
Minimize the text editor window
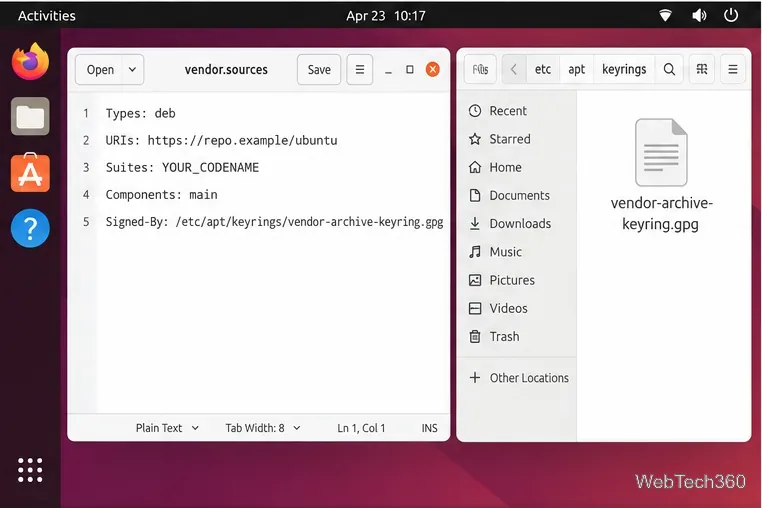[x=388, y=70]
